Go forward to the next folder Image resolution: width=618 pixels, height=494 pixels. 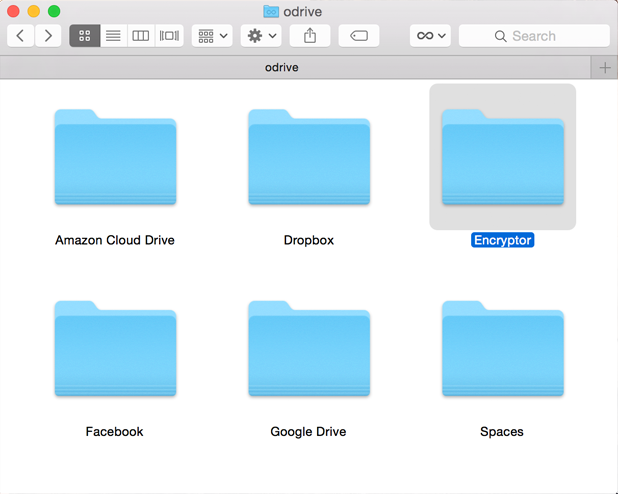point(48,36)
